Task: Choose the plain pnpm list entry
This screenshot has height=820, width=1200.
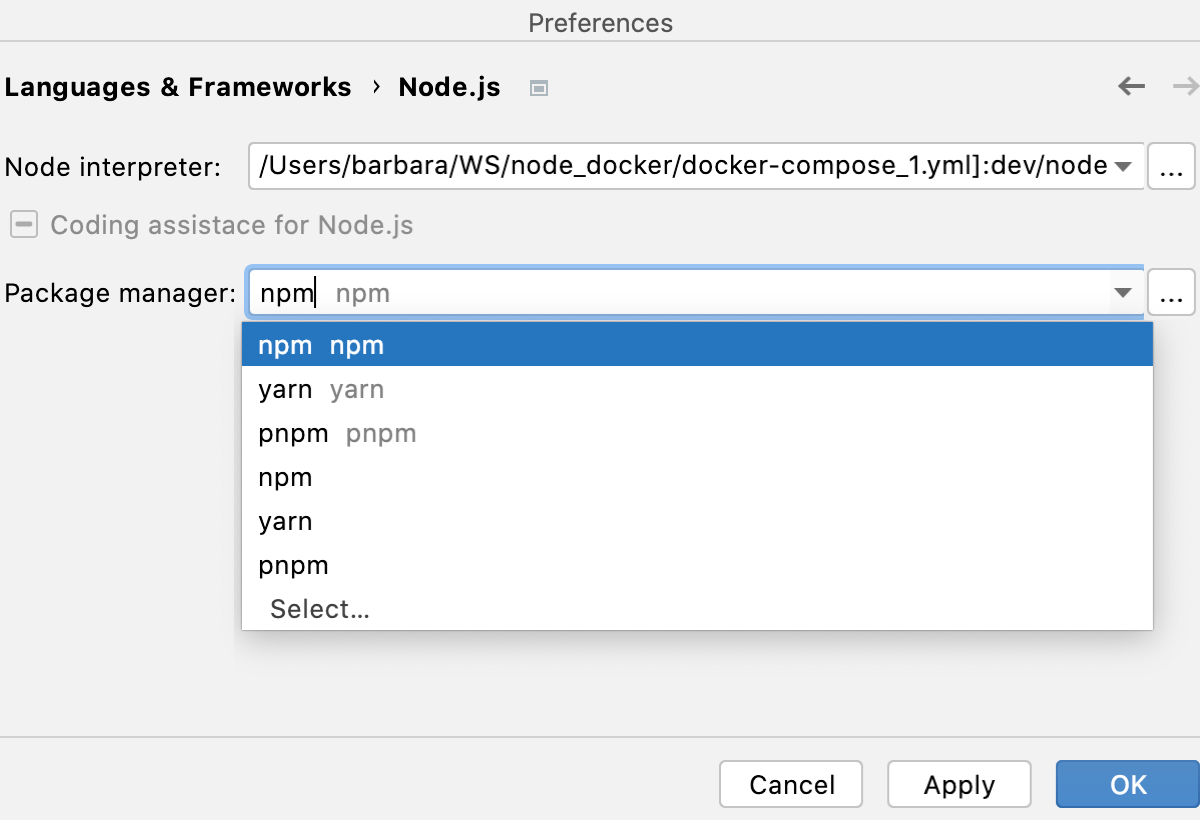Action: coord(293,565)
